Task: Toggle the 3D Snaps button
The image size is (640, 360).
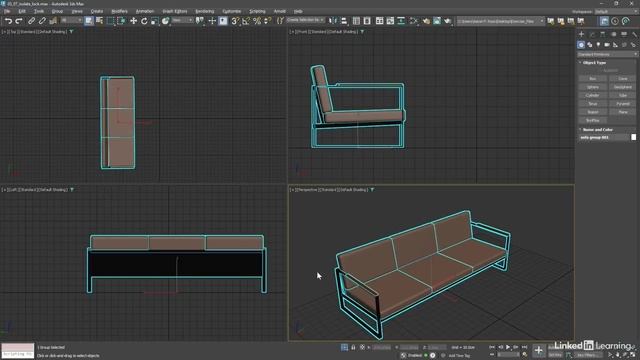Action: coord(235,21)
